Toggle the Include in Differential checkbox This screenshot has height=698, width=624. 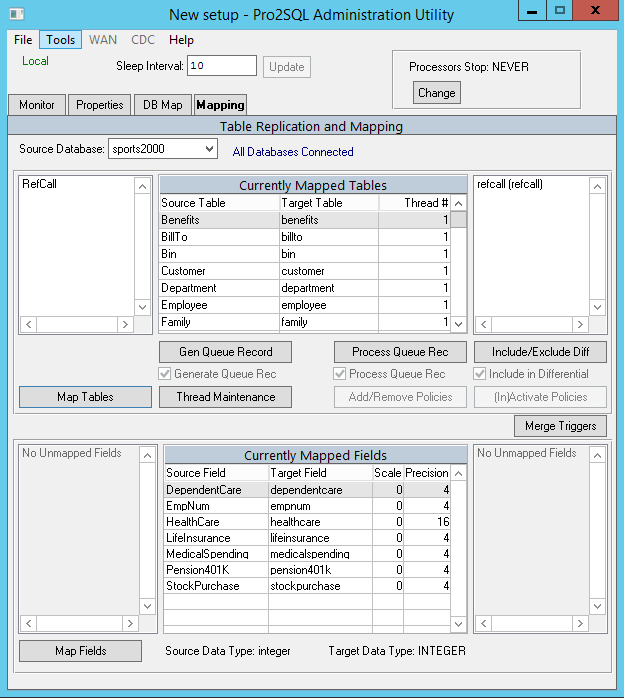(480, 373)
